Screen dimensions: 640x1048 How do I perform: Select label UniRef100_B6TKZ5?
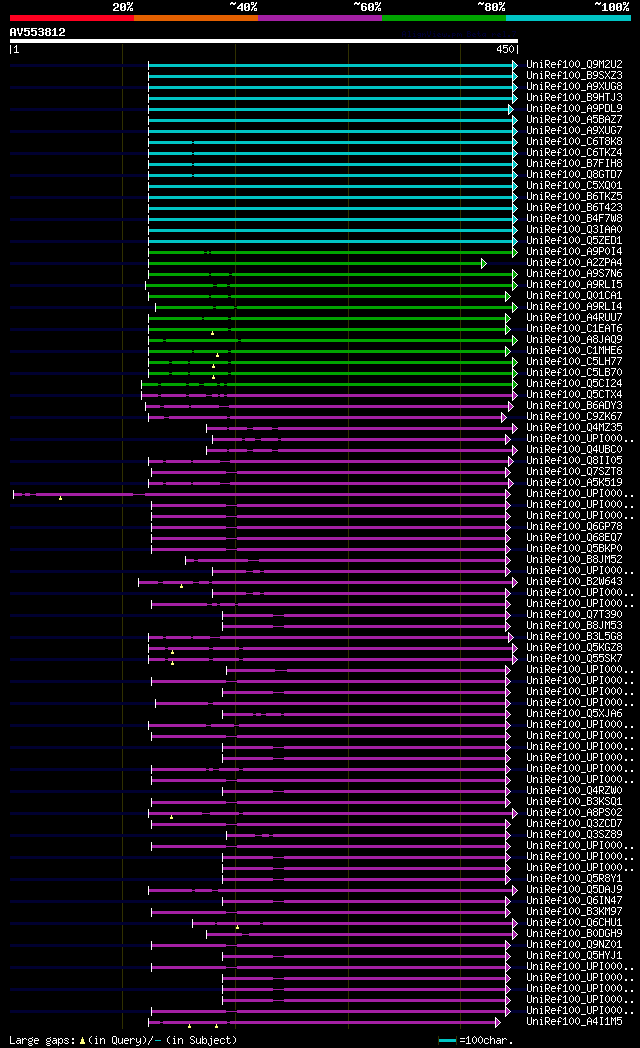click(574, 196)
